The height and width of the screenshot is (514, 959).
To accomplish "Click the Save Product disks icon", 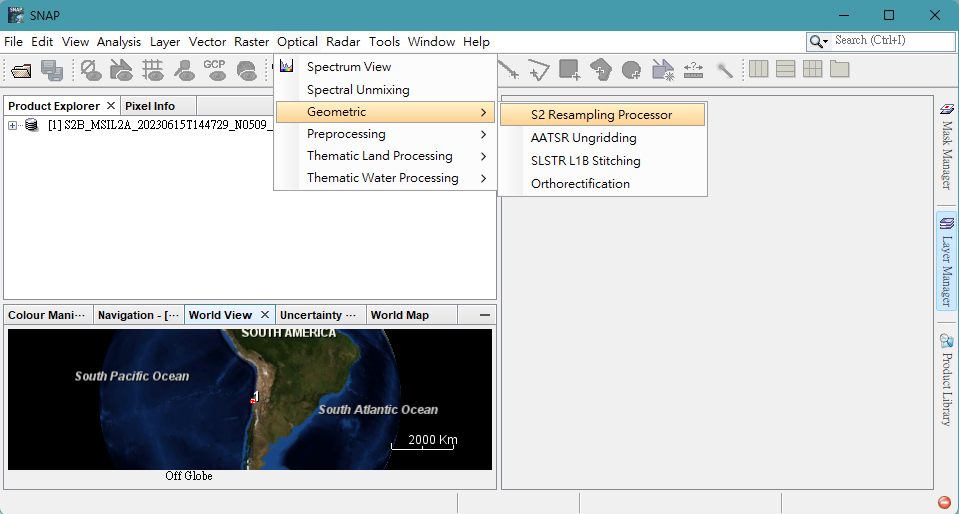I will 52,70.
